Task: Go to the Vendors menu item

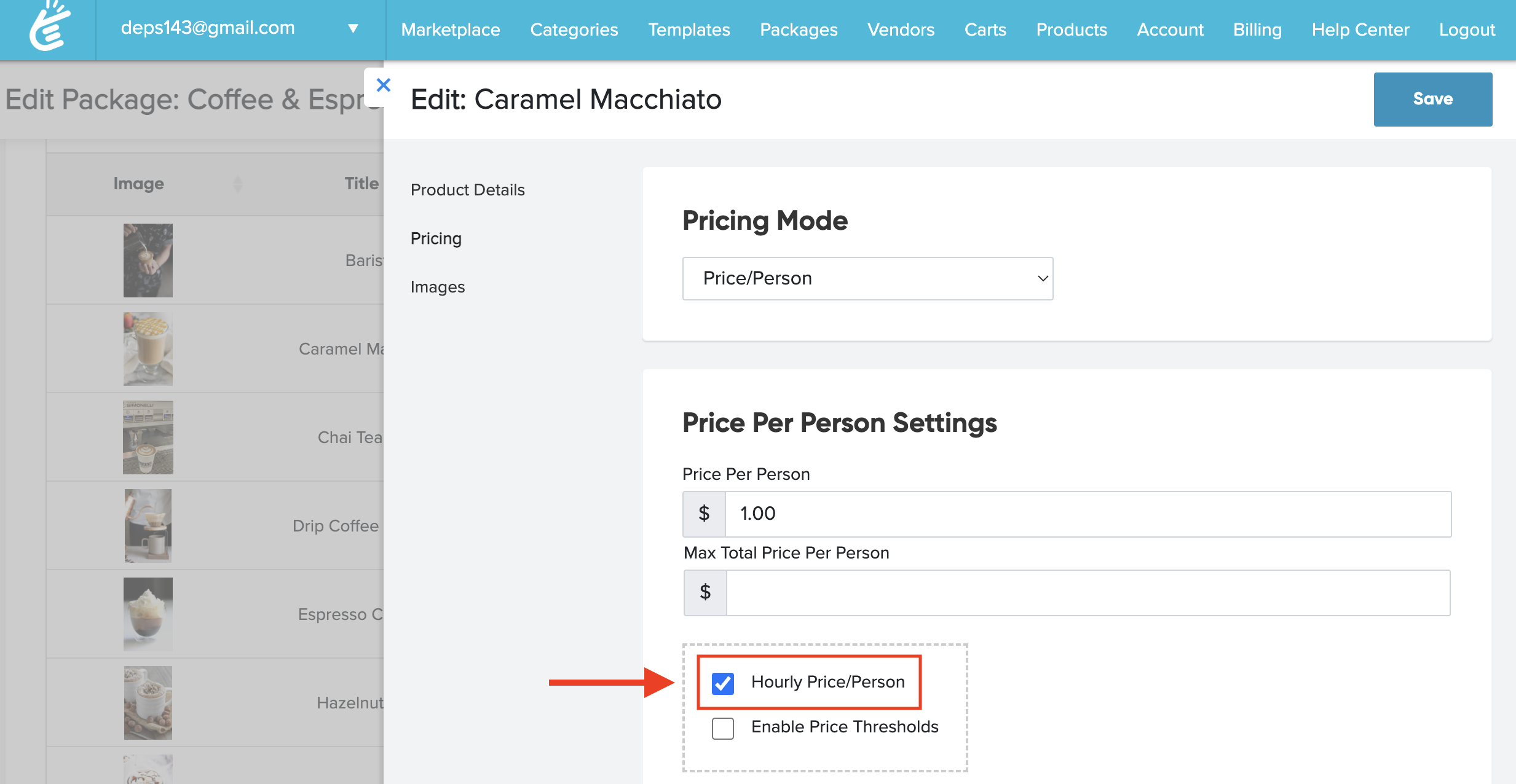Action: pos(900,29)
